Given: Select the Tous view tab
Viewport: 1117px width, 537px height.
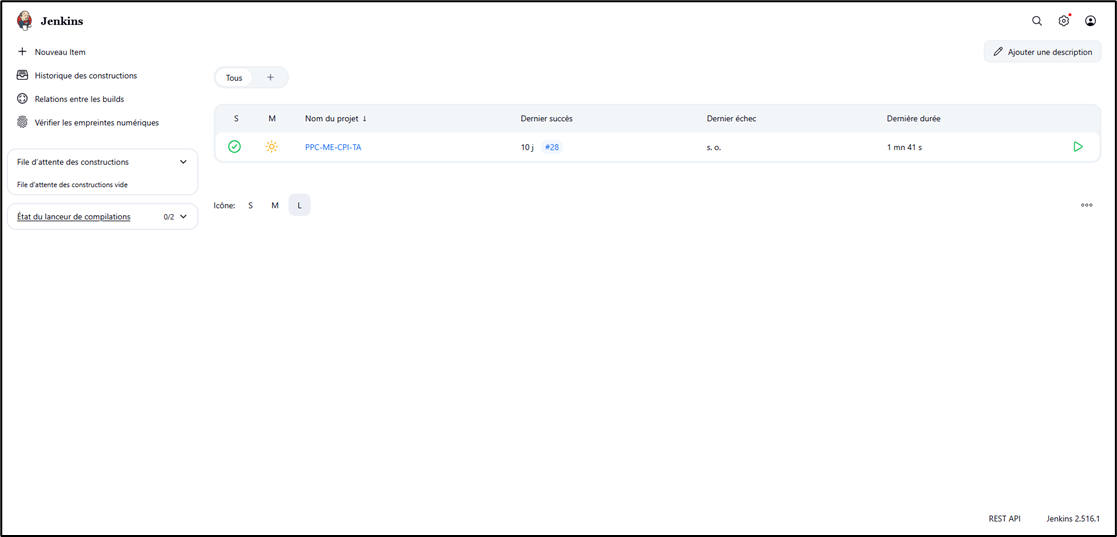Looking at the screenshot, I should [x=234, y=78].
